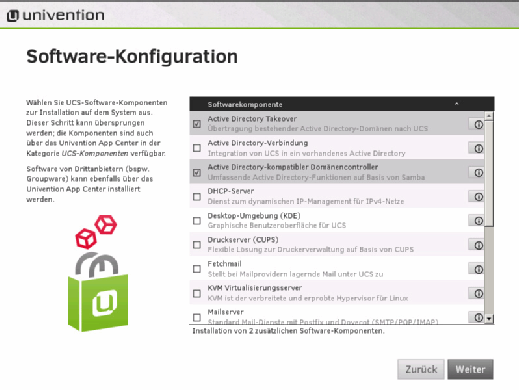Click the shopping bag App Center illustration
This screenshot has height=390, width=519.
pyautogui.click(x=98, y=273)
